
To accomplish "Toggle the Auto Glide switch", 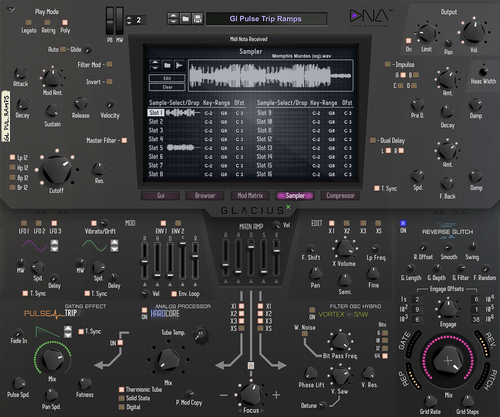I will pos(63,50).
